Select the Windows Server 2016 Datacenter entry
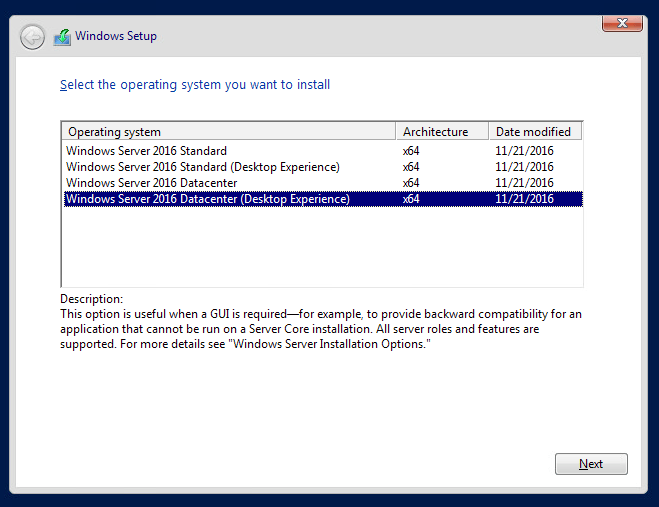This screenshot has height=507, width=659. pos(151,183)
